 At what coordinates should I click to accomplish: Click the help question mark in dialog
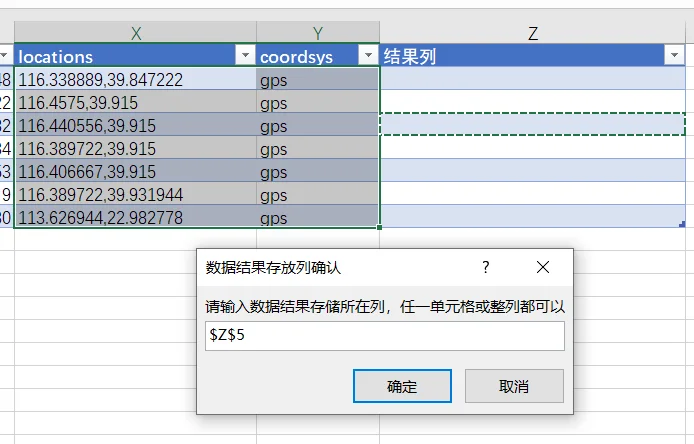tap(486, 267)
